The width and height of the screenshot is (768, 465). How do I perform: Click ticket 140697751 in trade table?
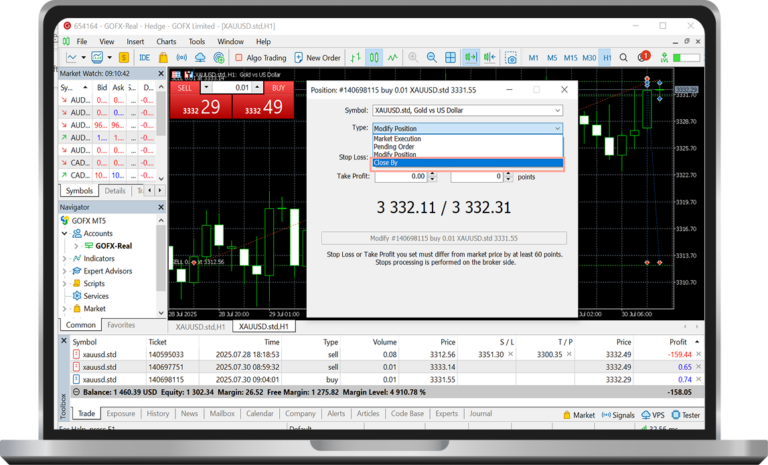point(166,367)
